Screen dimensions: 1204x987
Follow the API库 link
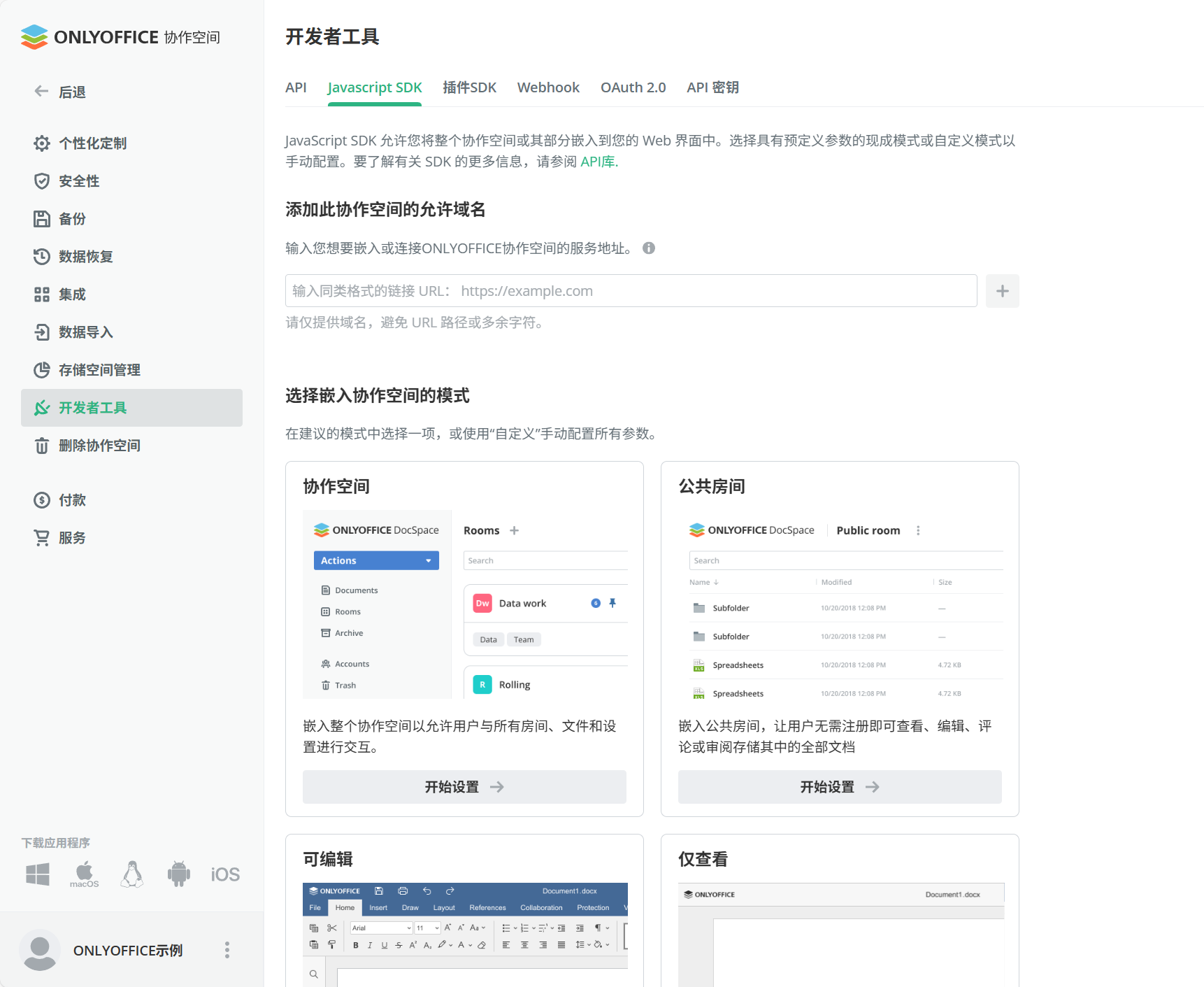[599, 162]
